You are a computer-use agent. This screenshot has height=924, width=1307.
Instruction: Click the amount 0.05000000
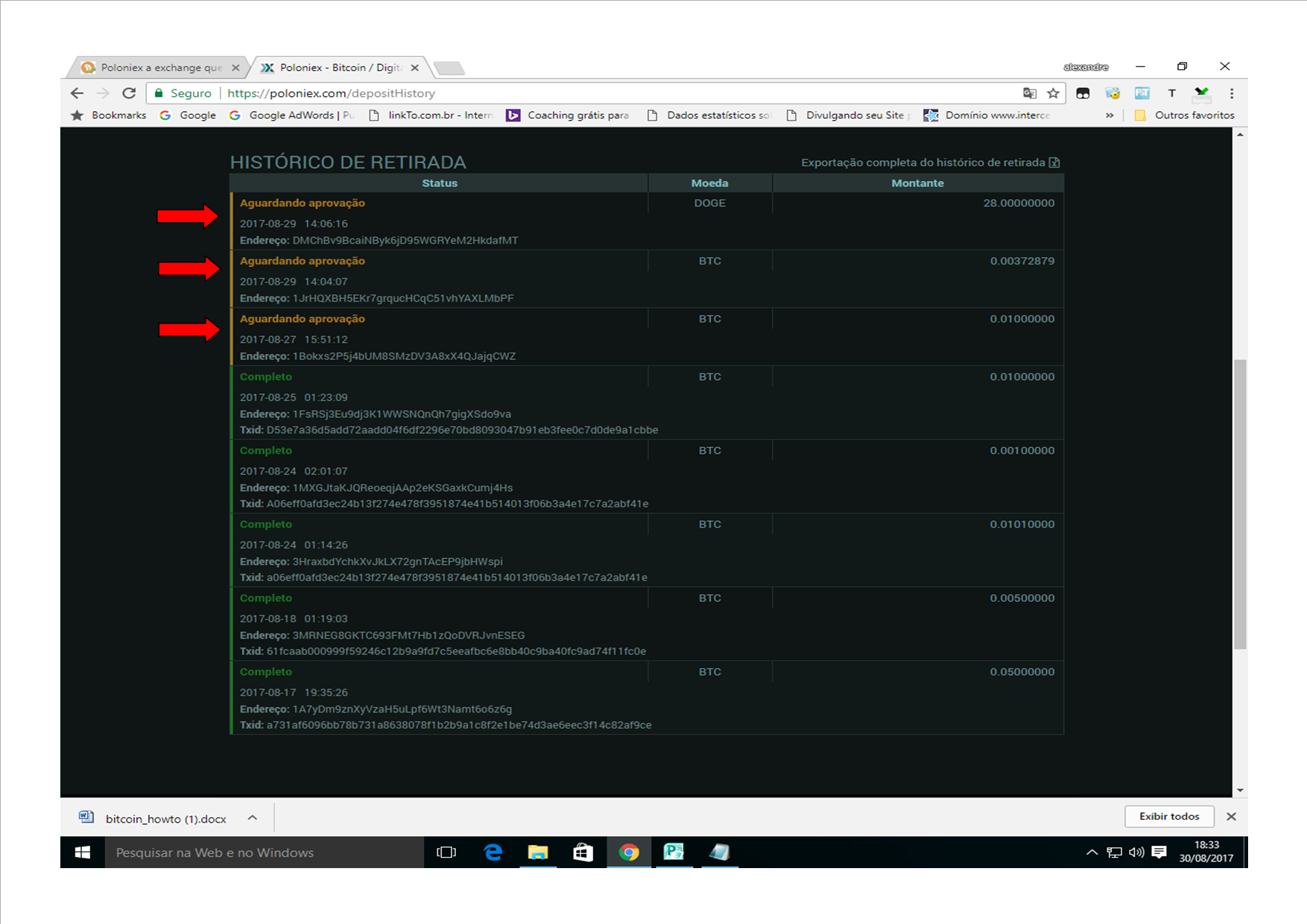coord(1022,672)
